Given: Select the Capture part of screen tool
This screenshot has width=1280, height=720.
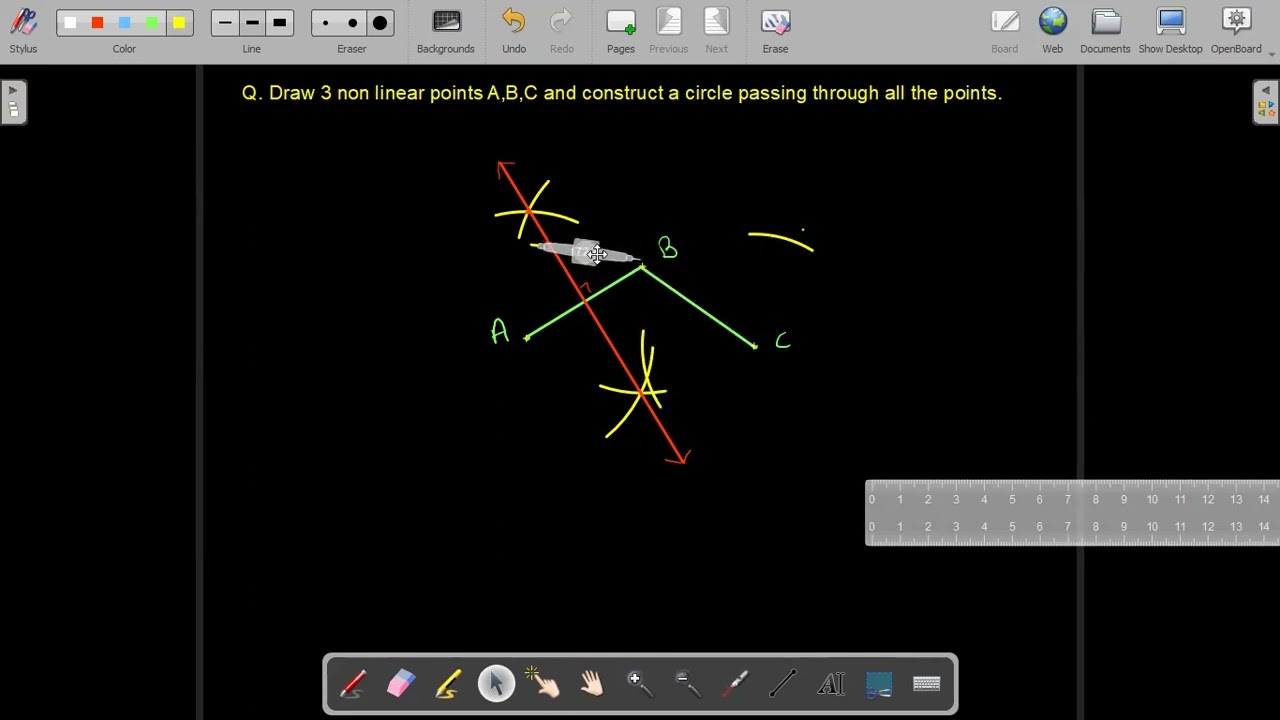Looking at the screenshot, I should [879, 684].
